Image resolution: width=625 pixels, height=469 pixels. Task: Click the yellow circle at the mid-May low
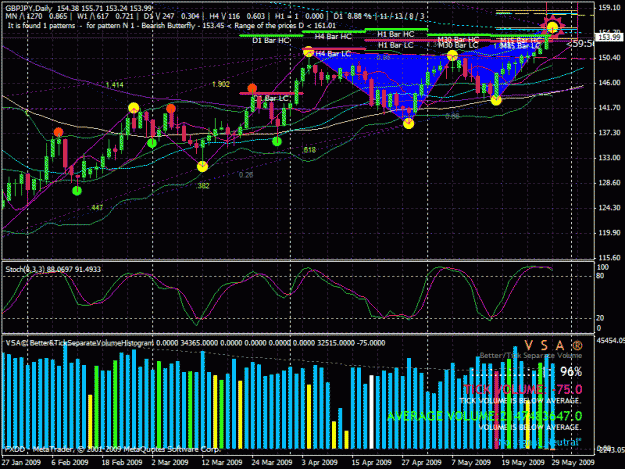point(496,100)
